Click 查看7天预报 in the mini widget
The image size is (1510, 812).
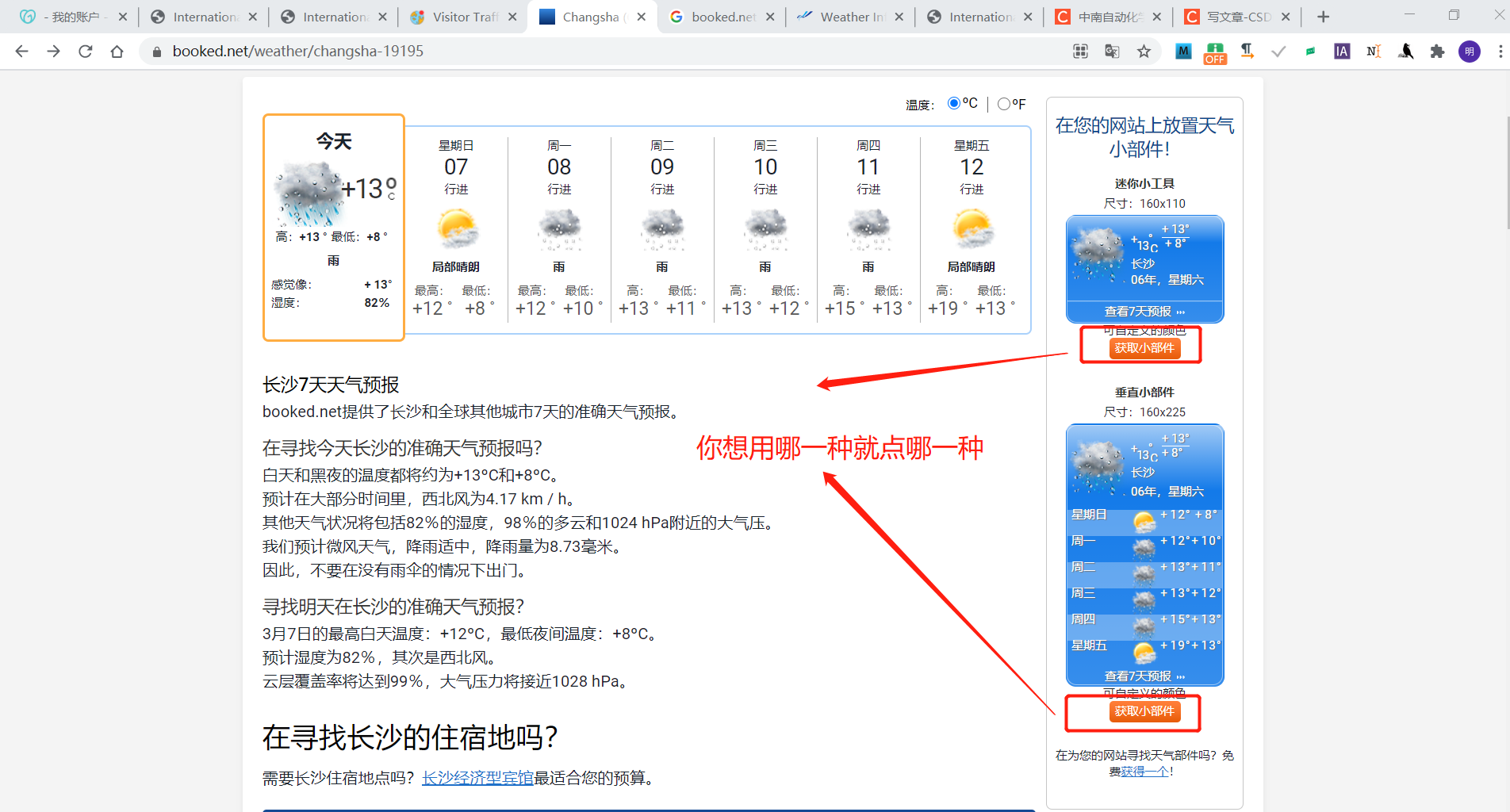click(1140, 311)
